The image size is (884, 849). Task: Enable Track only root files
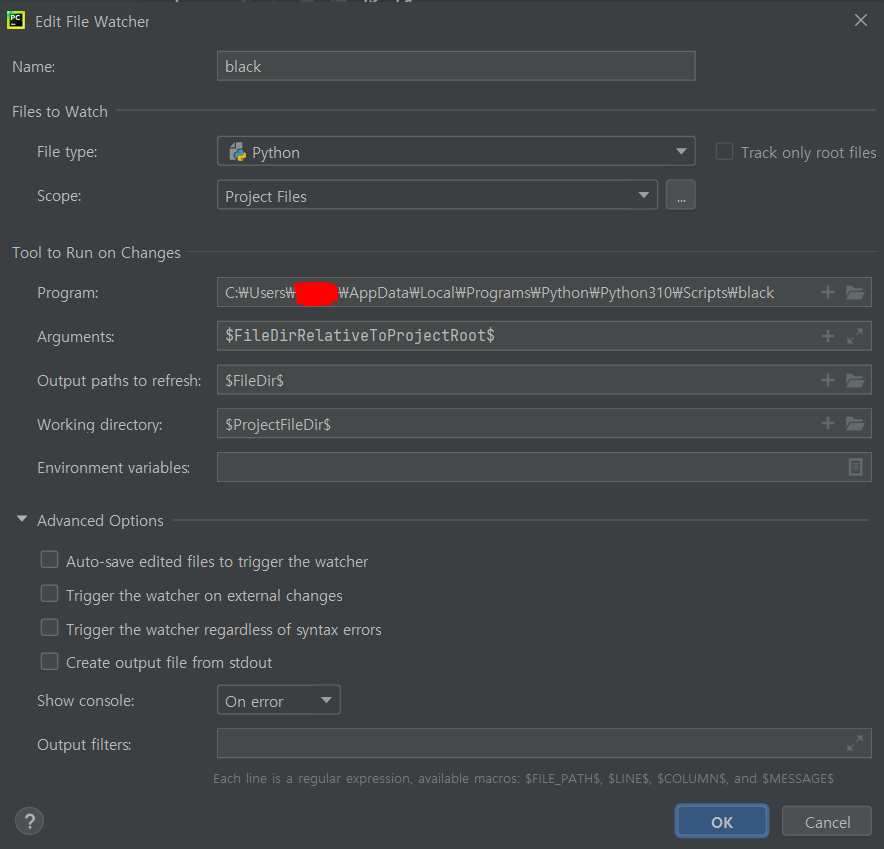[x=724, y=152]
